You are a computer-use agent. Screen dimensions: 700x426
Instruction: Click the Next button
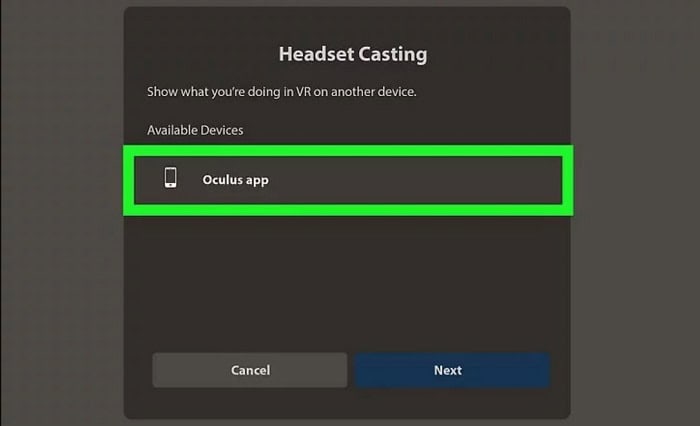click(452, 370)
